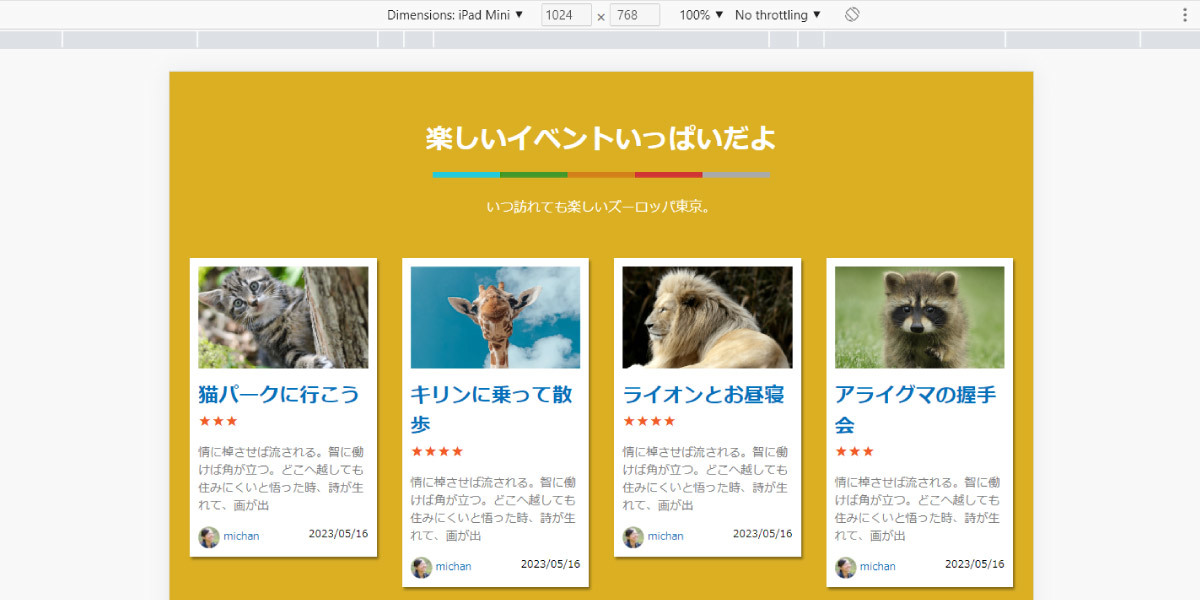
Task: Click the date 2023/05/16 on cat card
Action: tap(338, 534)
